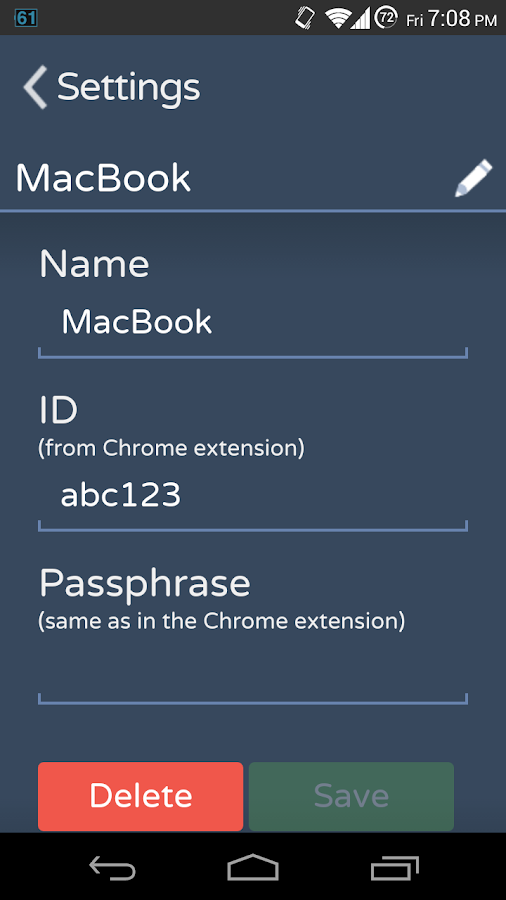Tap the screen rotation status icon
This screenshot has height=900, width=506.
coord(306,17)
